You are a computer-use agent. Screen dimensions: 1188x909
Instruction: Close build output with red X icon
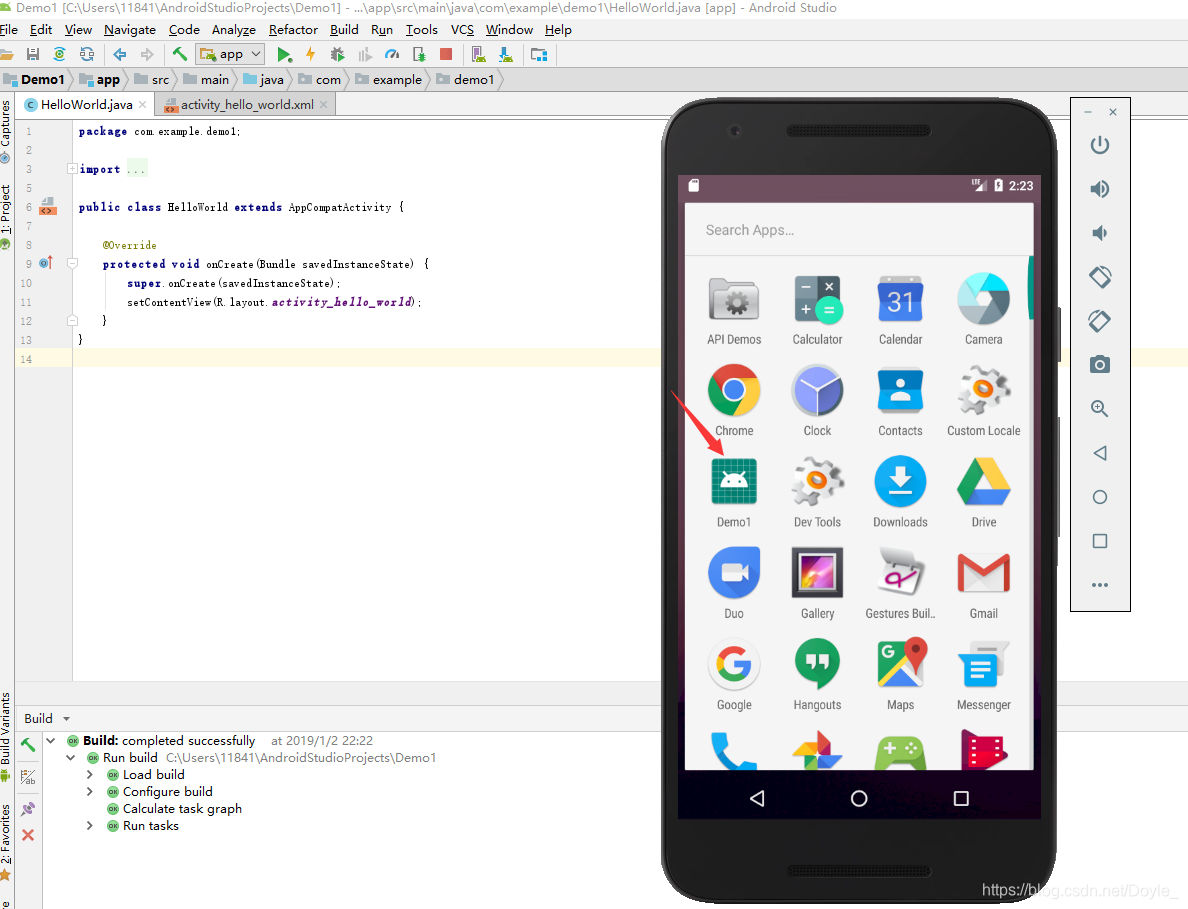coord(28,835)
